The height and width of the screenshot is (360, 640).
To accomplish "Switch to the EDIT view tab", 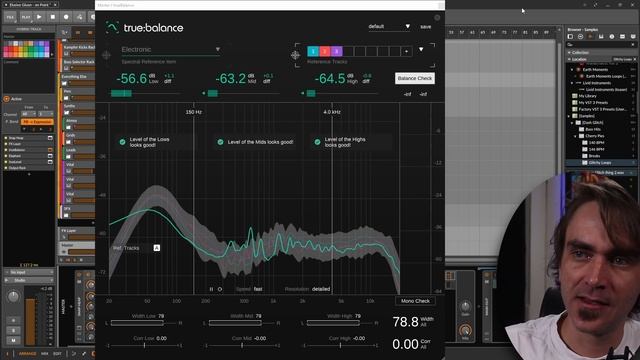I will [57, 353].
